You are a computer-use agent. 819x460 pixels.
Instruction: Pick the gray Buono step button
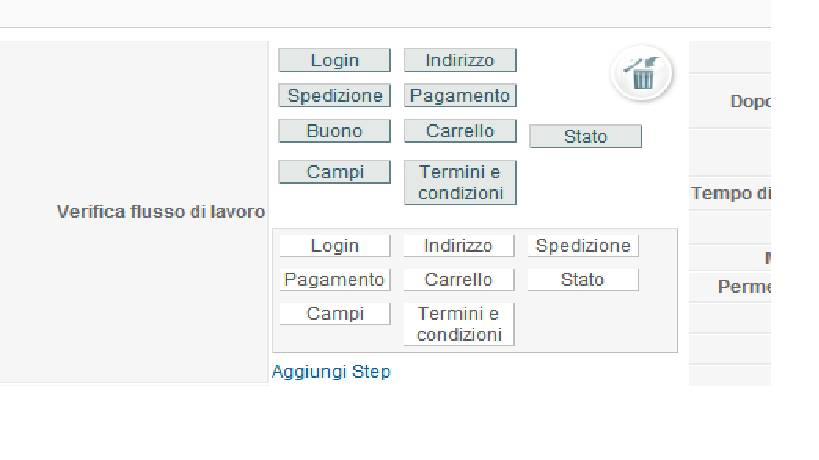click(334, 131)
